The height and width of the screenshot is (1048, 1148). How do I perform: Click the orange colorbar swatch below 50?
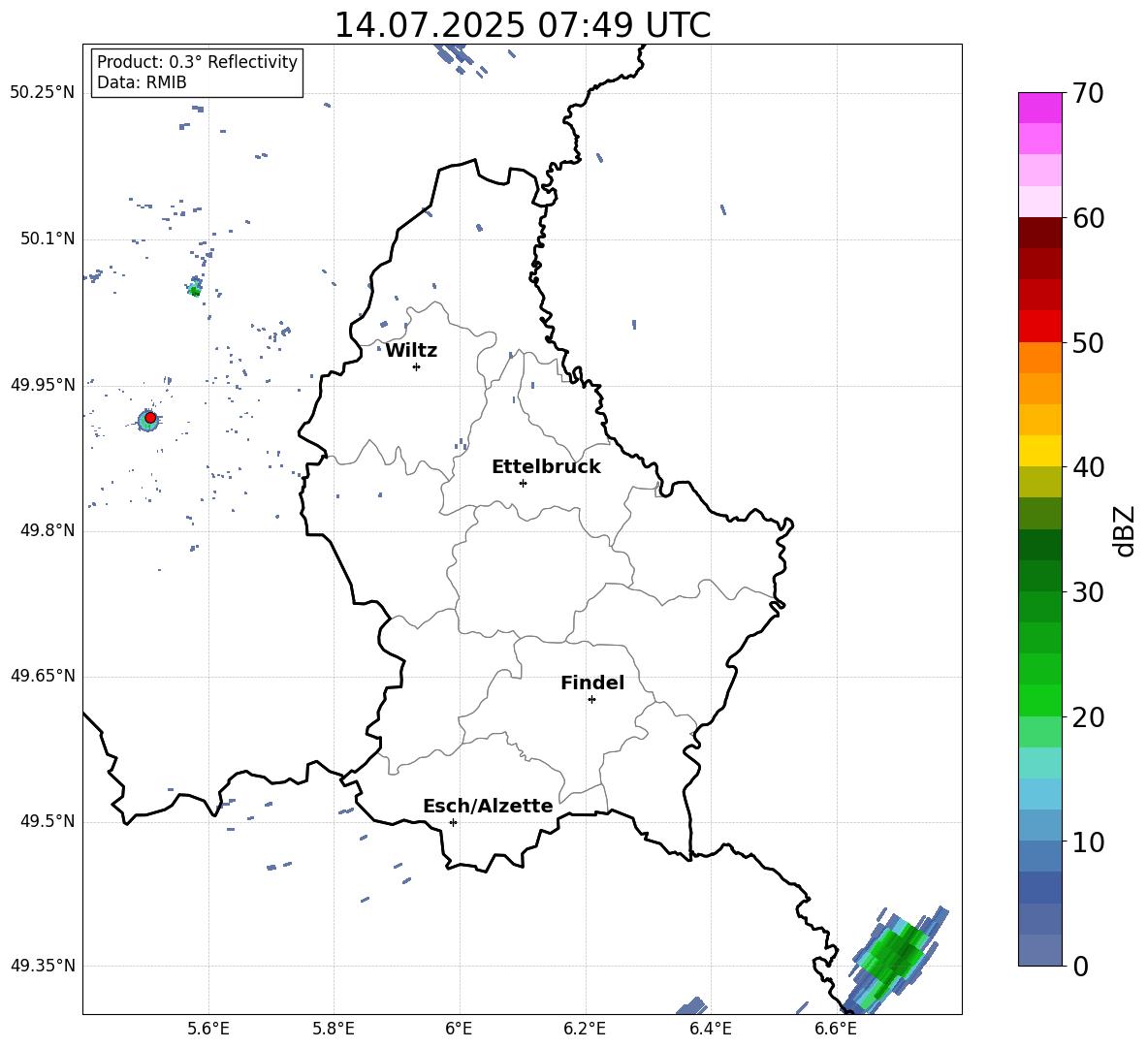tap(1039, 358)
